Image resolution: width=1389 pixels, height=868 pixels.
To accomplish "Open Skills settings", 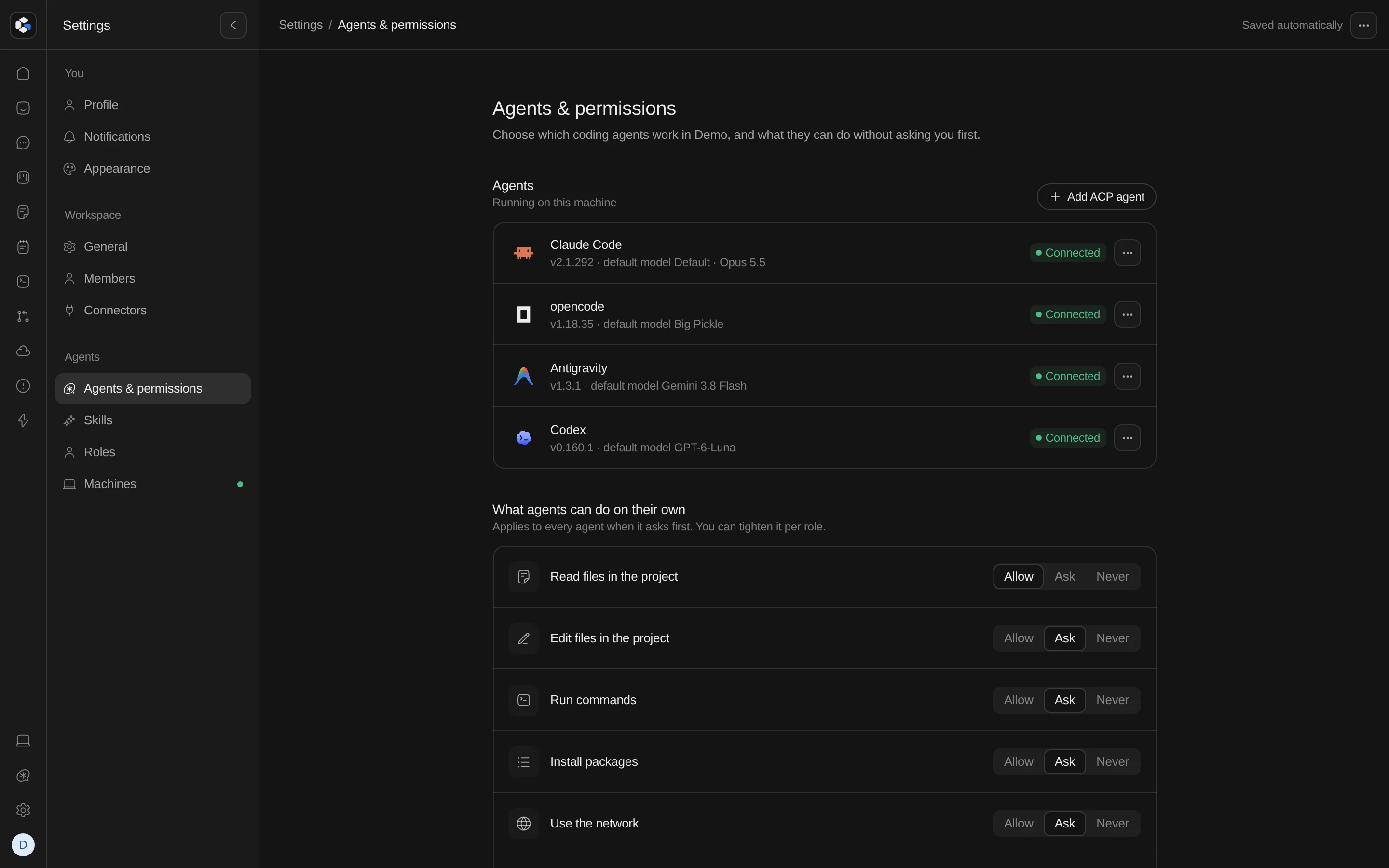I will (153, 420).
